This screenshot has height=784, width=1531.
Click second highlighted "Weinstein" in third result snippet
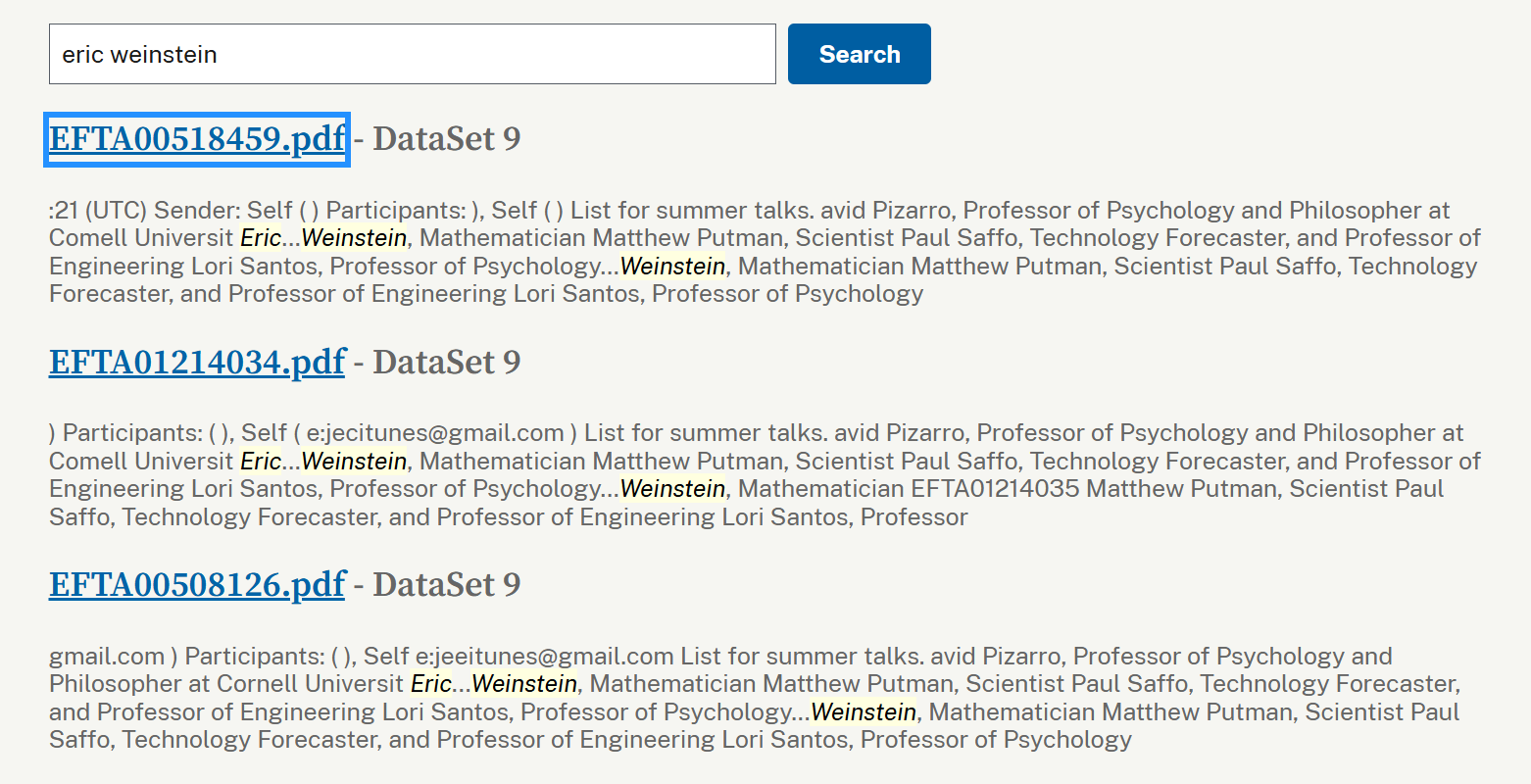click(864, 712)
